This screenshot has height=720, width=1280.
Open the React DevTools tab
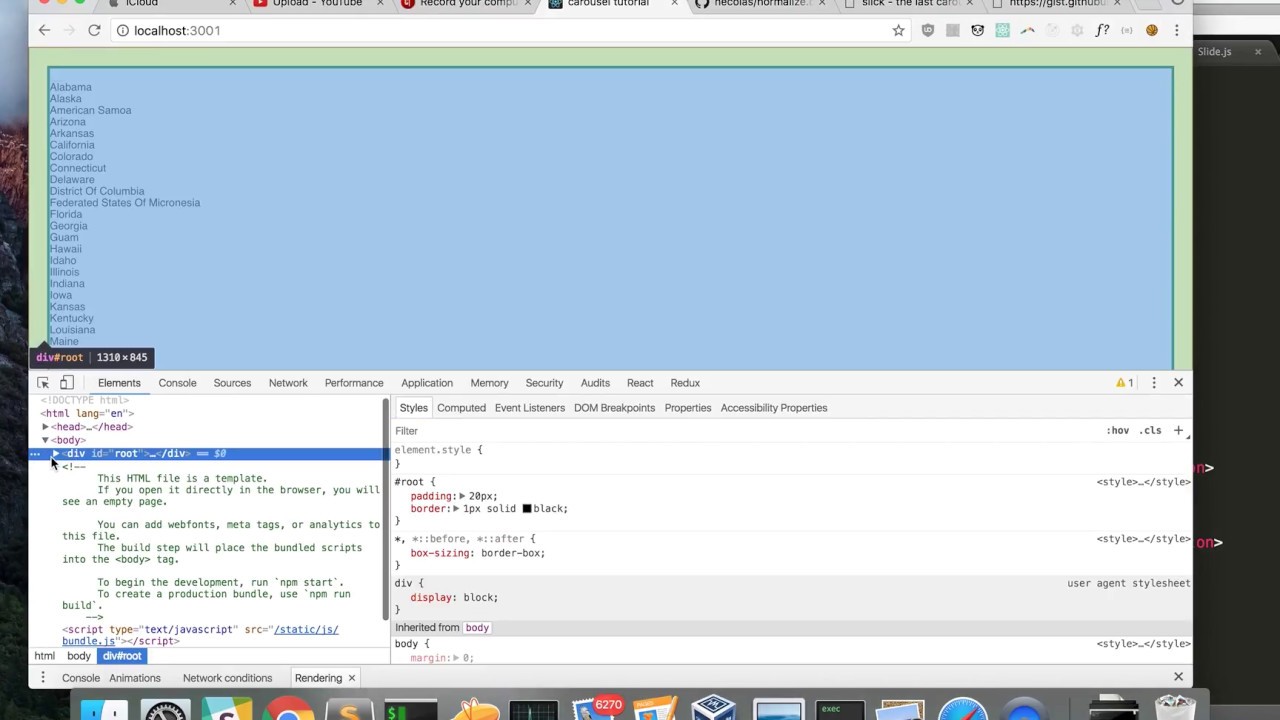pos(640,383)
